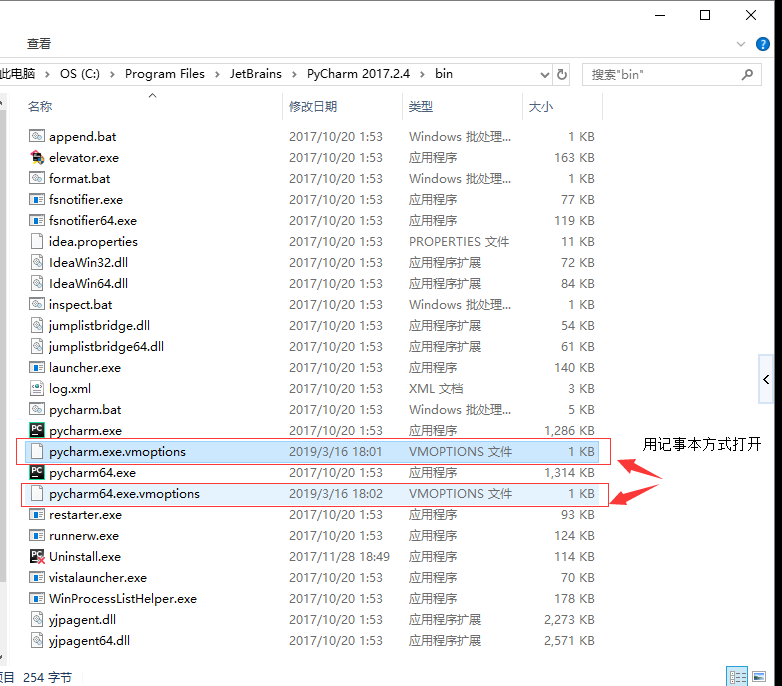Maximize the Explorer window
The image size is (782, 686).
click(x=705, y=15)
